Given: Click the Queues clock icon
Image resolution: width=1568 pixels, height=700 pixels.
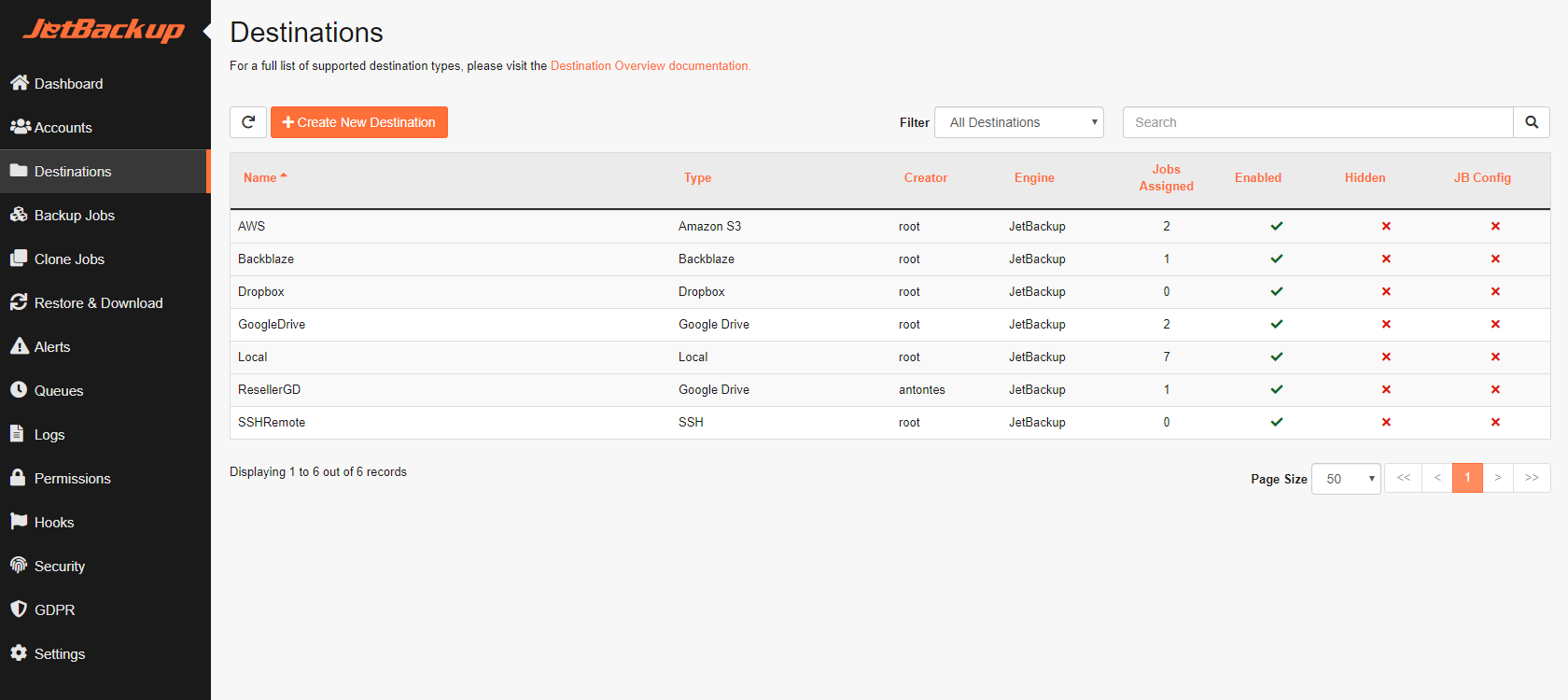Looking at the screenshot, I should pyautogui.click(x=19, y=390).
